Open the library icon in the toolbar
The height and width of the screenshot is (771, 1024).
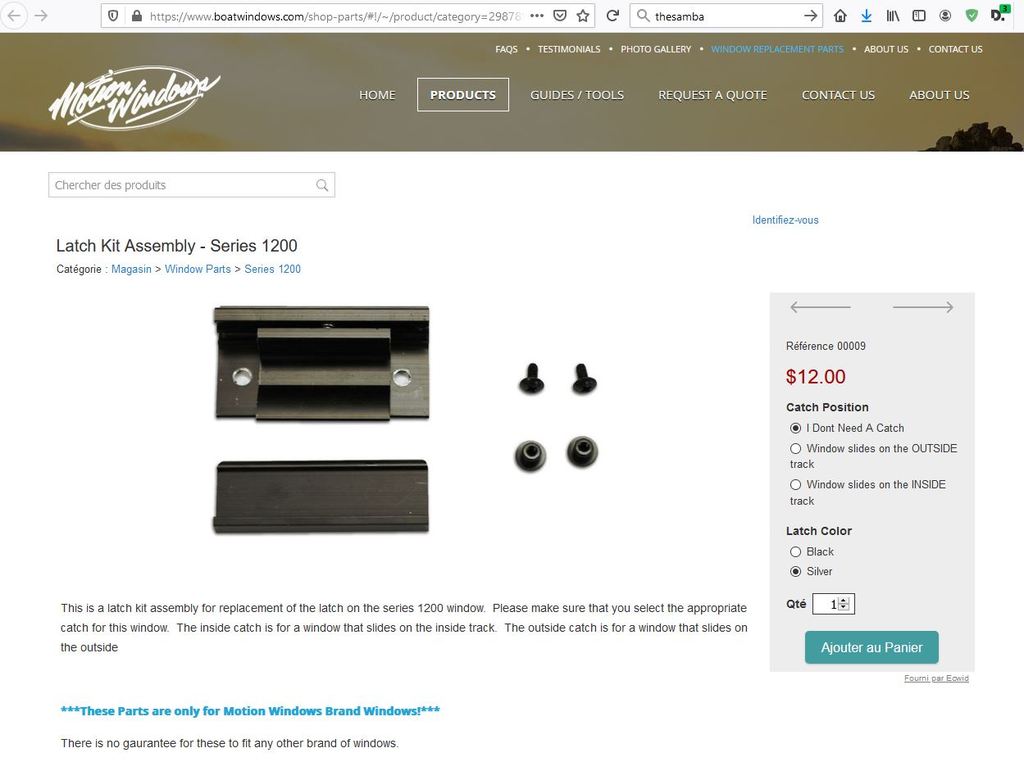tap(892, 16)
